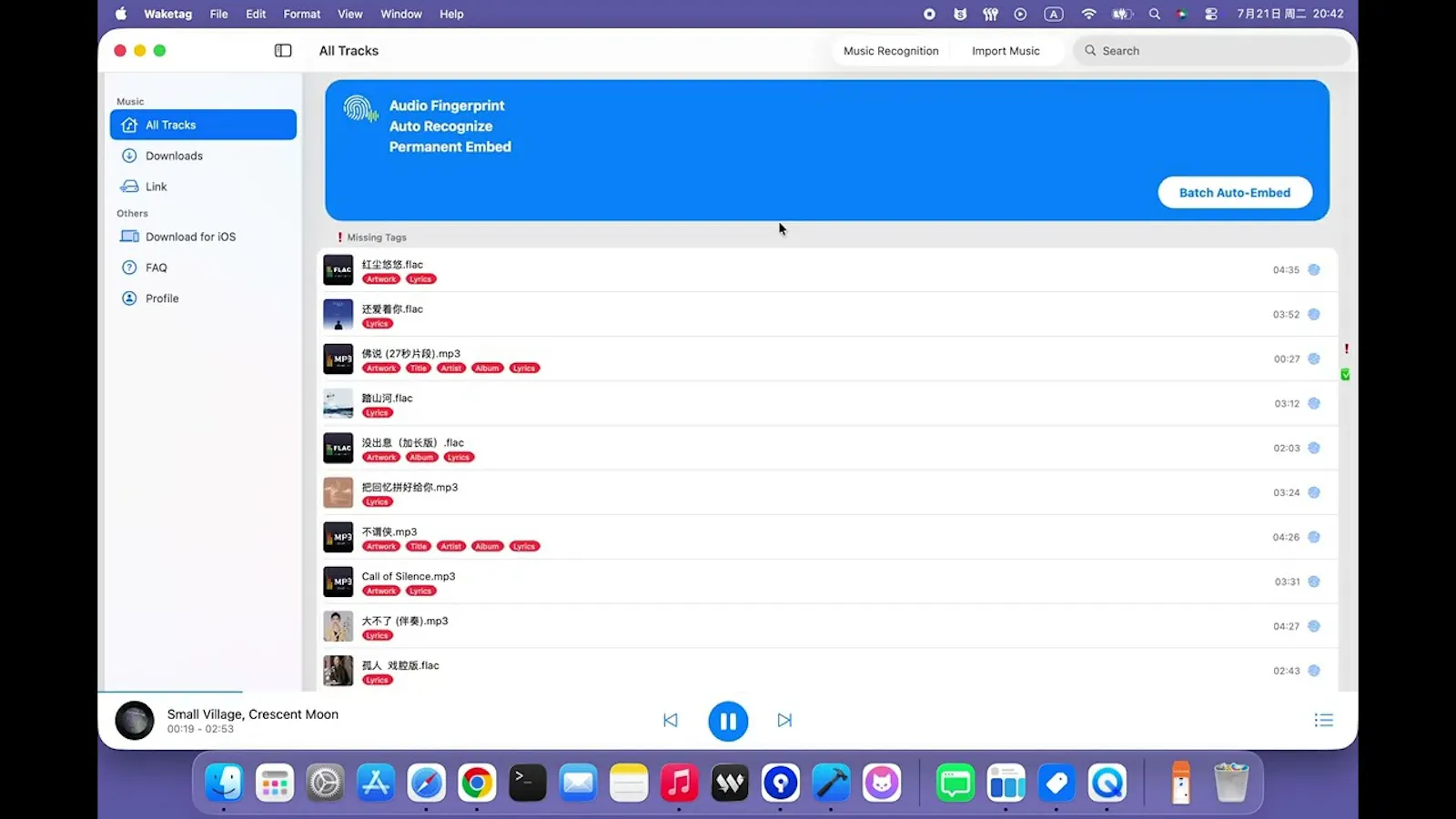Image resolution: width=1456 pixels, height=819 pixels.
Task: Open the File menu
Action: 219,14
